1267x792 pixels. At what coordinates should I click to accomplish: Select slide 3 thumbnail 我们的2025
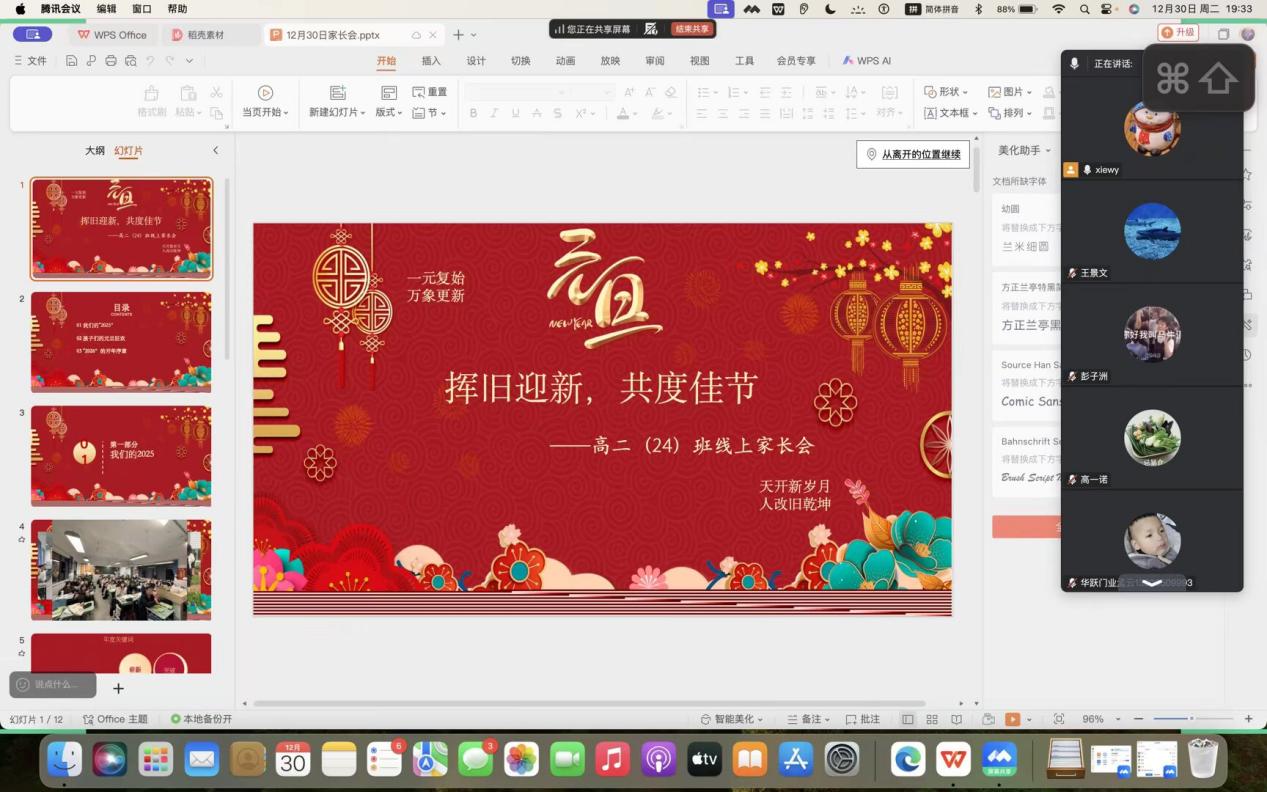[x=121, y=455]
